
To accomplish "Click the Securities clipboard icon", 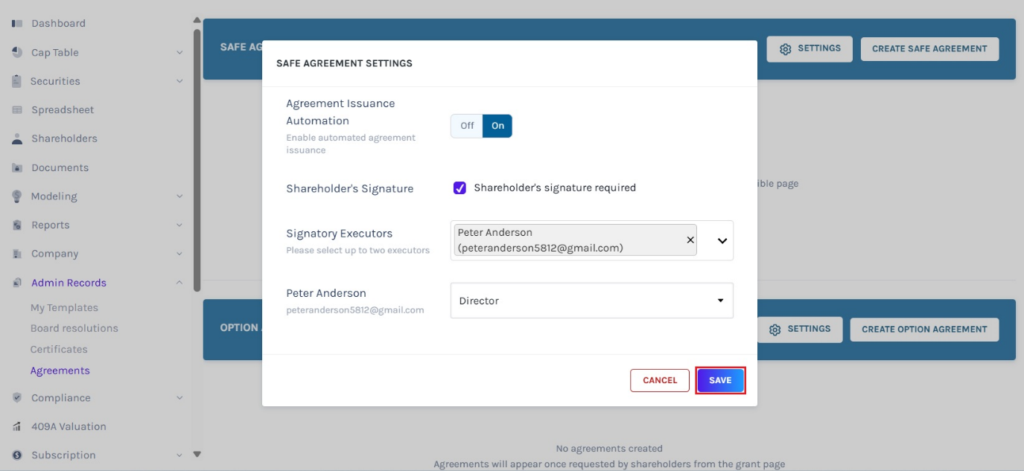I will click(17, 81).
